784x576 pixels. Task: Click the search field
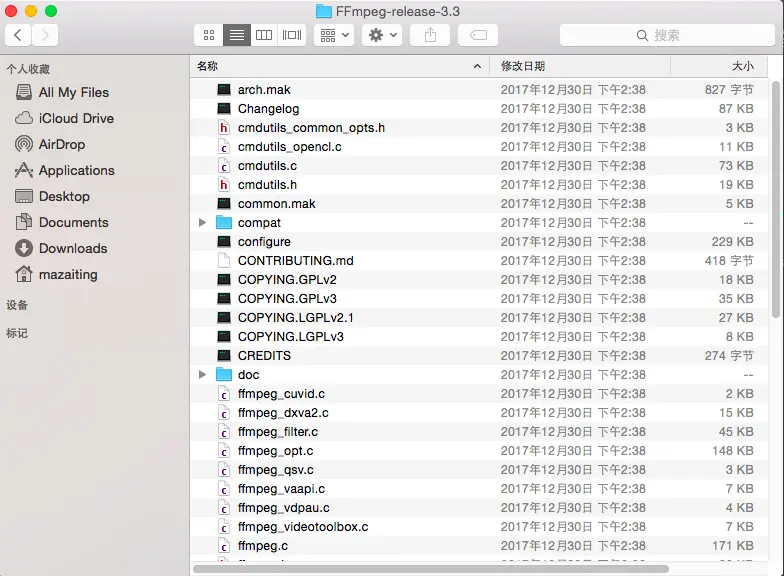pos(667,35)
